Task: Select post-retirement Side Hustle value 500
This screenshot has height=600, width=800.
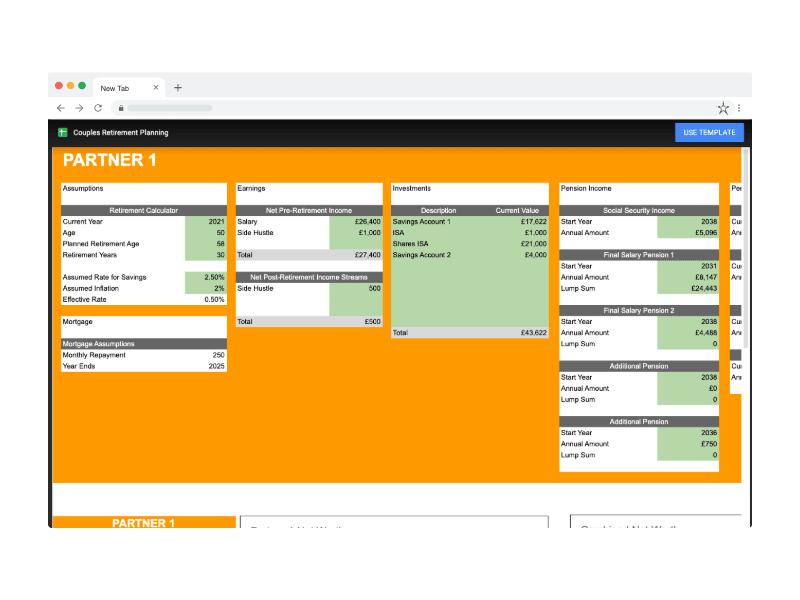Action: point(356,288)
